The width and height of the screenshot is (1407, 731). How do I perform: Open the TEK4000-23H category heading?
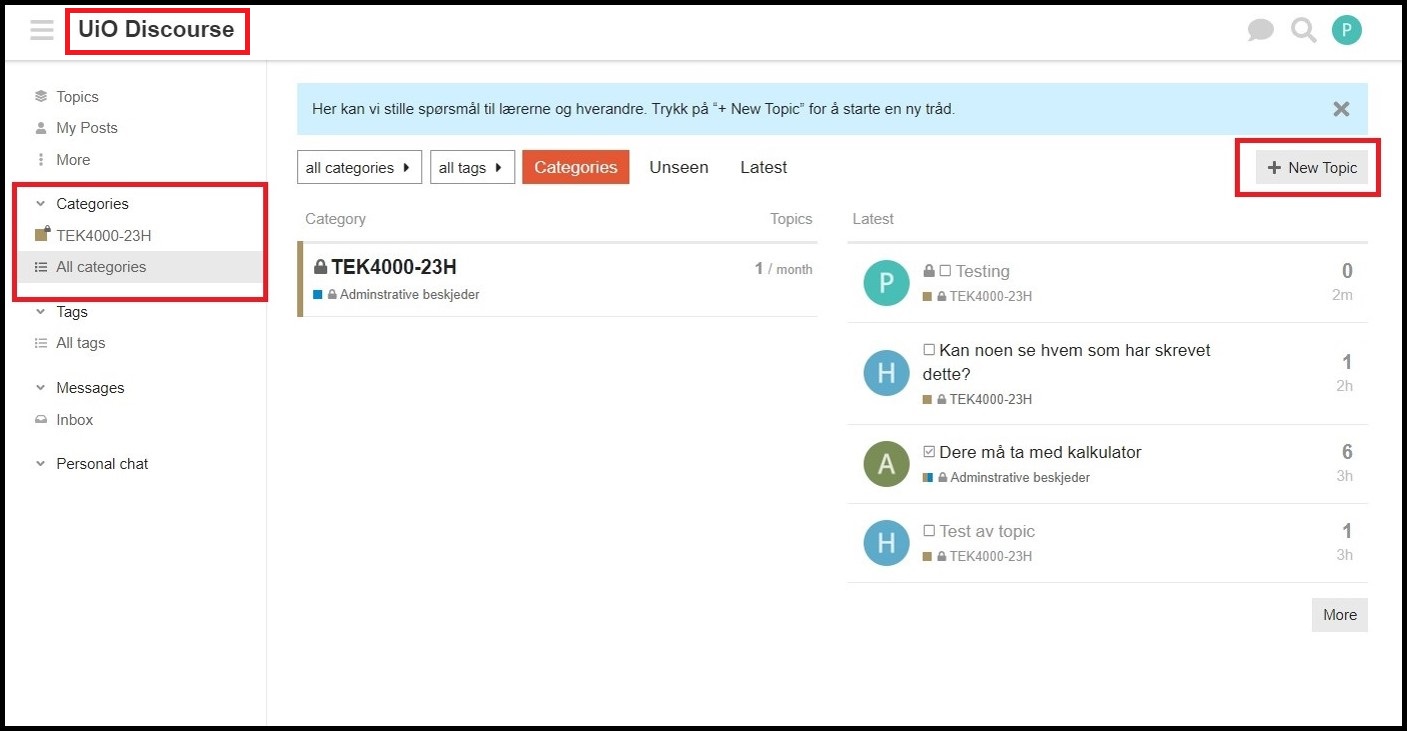(x=394, y=267)
